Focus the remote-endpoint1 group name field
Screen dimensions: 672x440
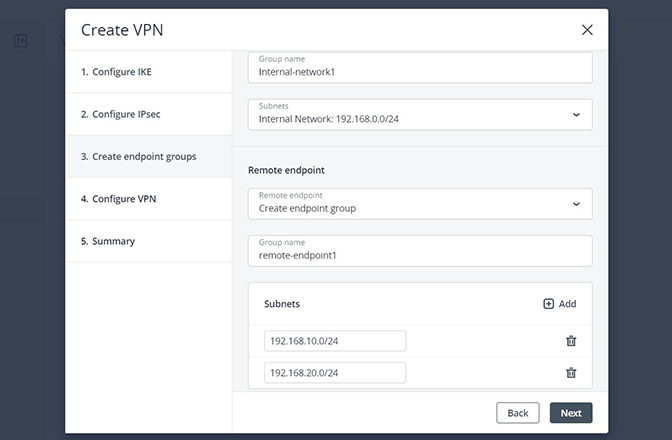[420, 251]
